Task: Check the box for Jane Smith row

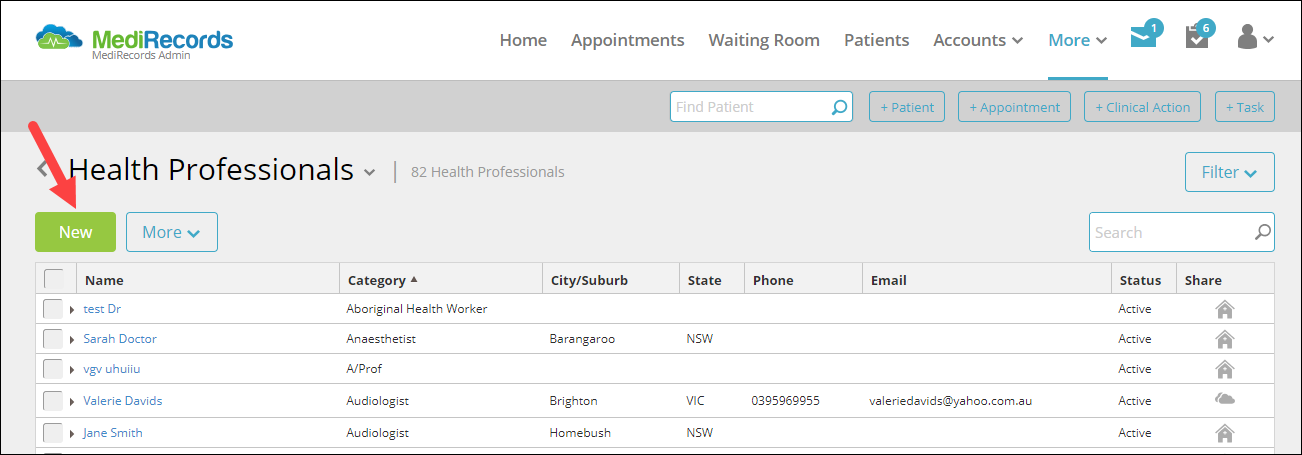Action: pos(53,433)
